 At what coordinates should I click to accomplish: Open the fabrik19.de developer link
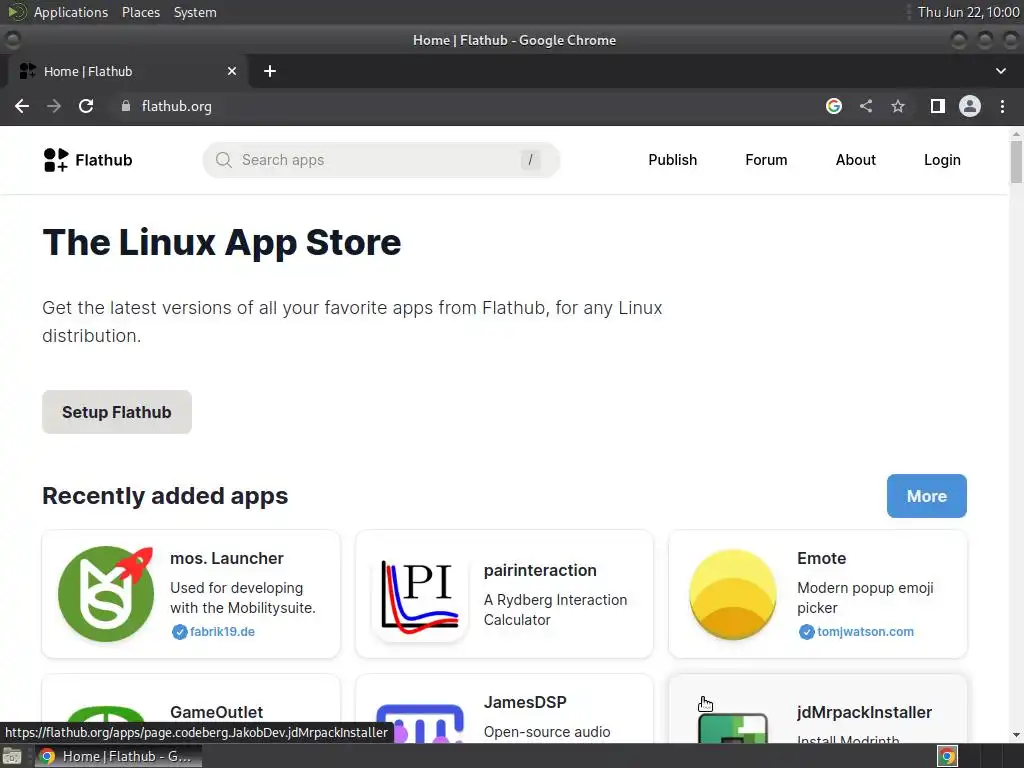point(222,632)
